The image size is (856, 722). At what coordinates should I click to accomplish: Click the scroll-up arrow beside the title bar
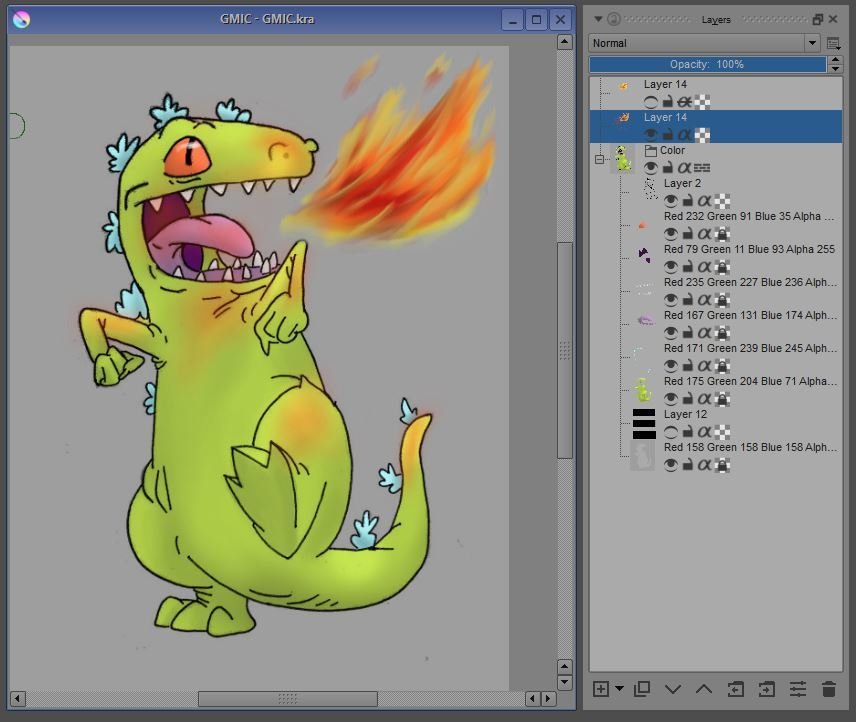click(564, 42)
